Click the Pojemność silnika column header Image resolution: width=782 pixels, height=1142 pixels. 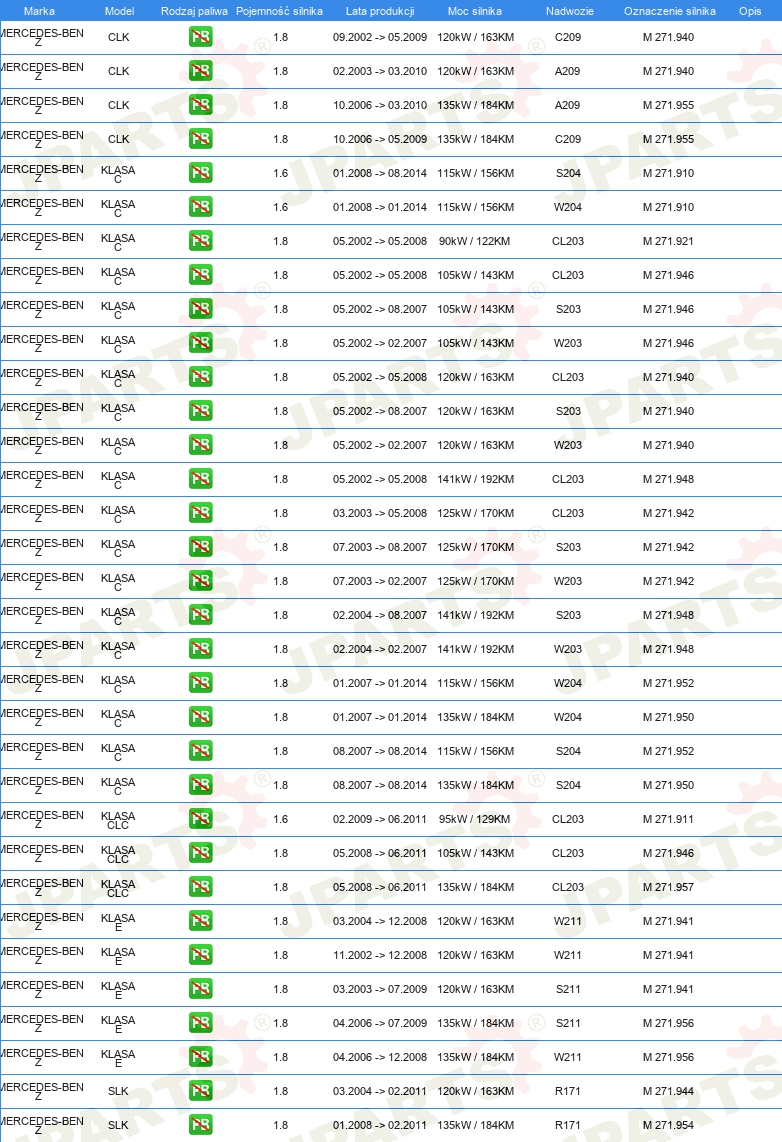click(x=280, y=11)
